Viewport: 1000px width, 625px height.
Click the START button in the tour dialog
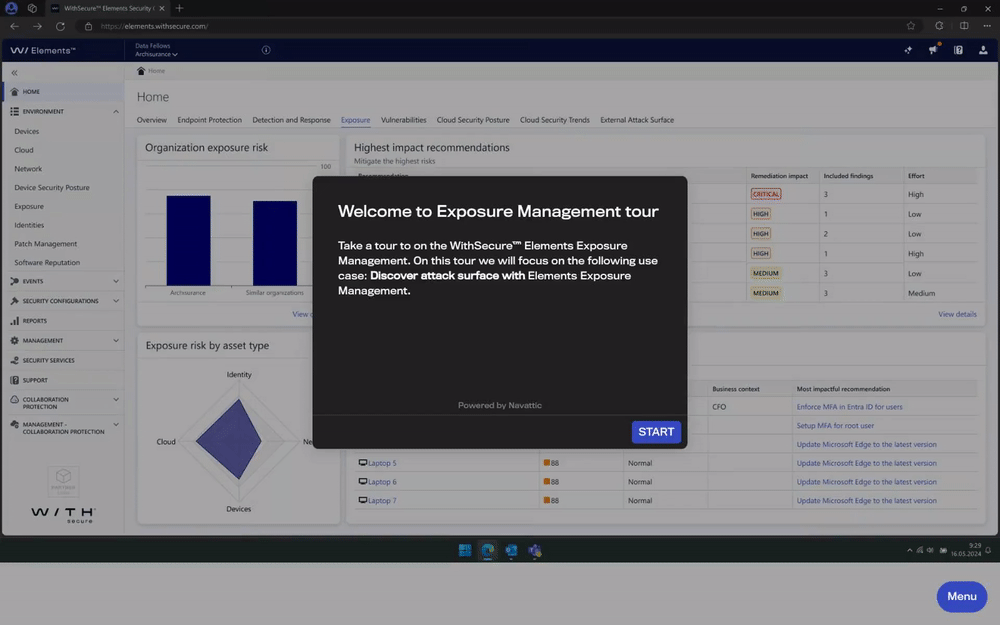656,432
